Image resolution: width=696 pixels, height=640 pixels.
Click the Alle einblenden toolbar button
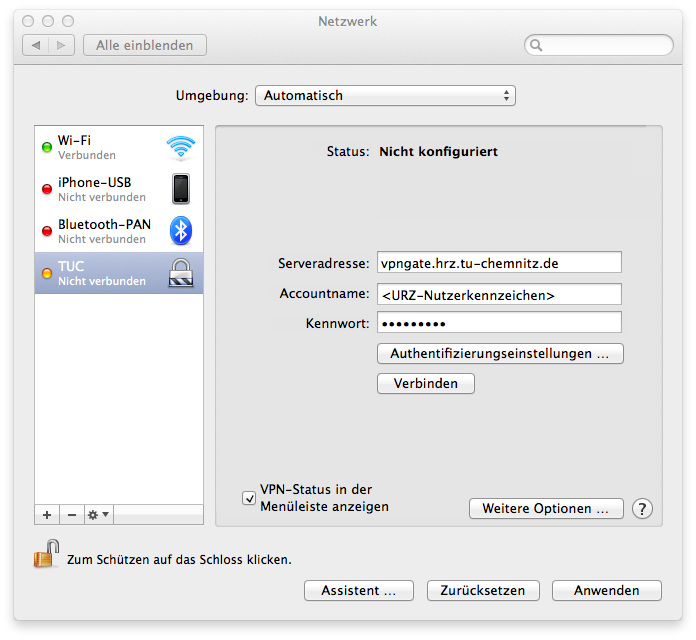coord(145,45)
